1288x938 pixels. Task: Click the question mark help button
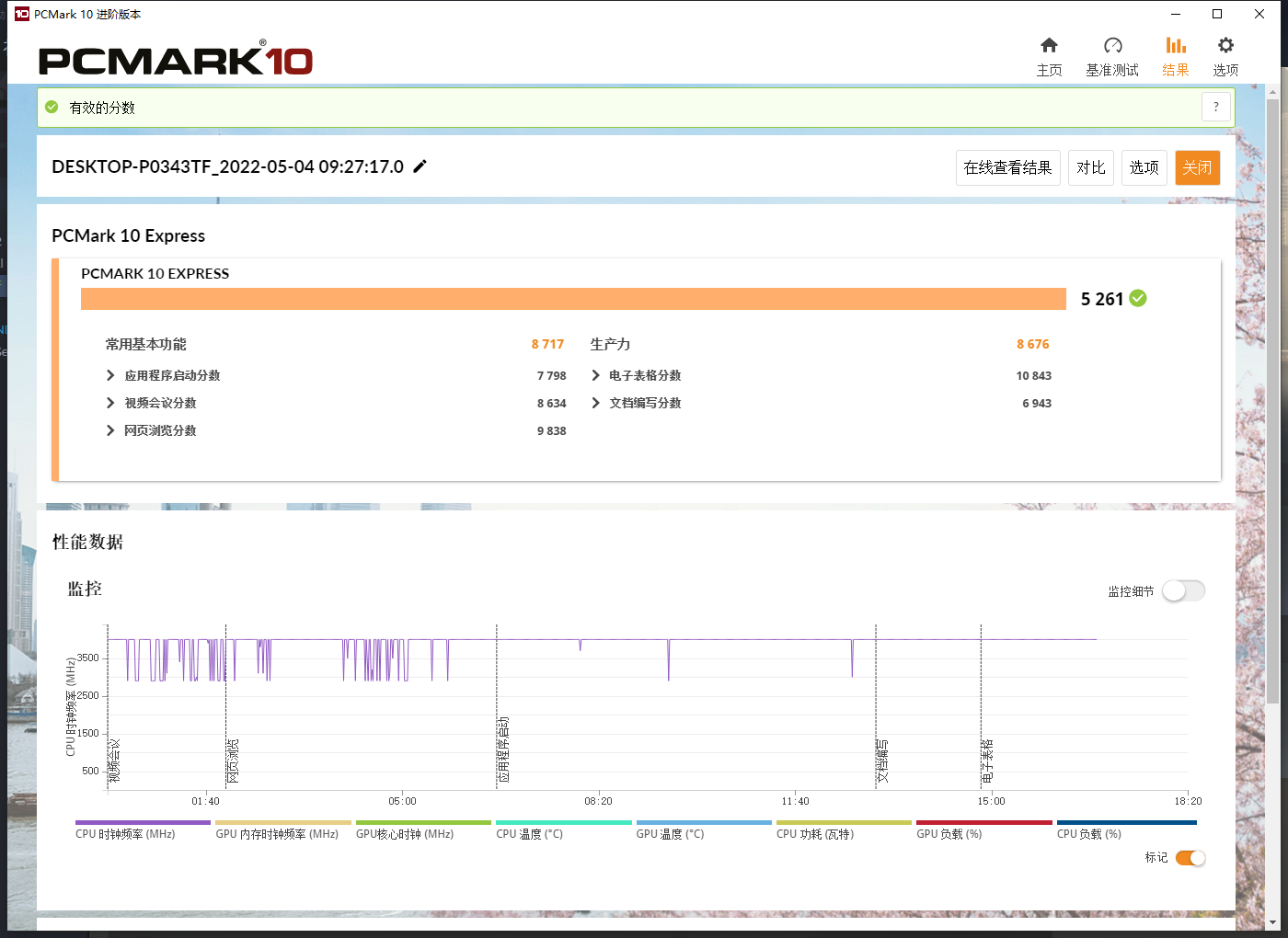pos(1216,108)
